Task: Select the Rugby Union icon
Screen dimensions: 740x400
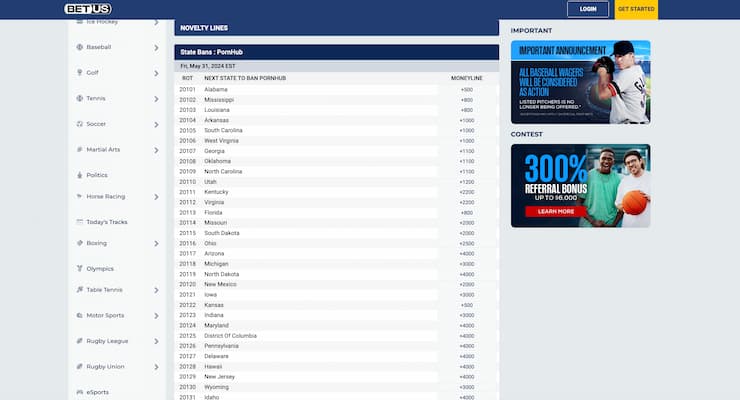Action: (79, 367)
